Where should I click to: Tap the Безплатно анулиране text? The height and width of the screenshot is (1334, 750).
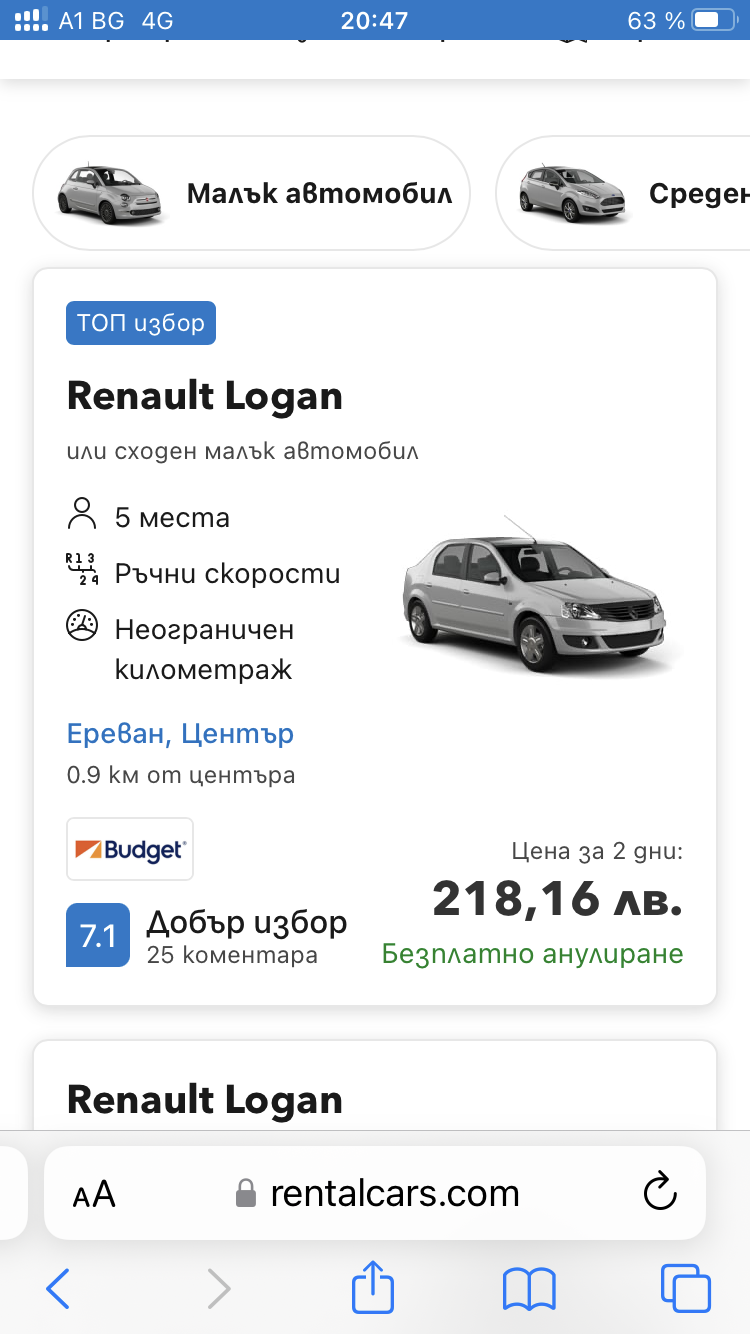pyautogui.click(x=532, y=954)
